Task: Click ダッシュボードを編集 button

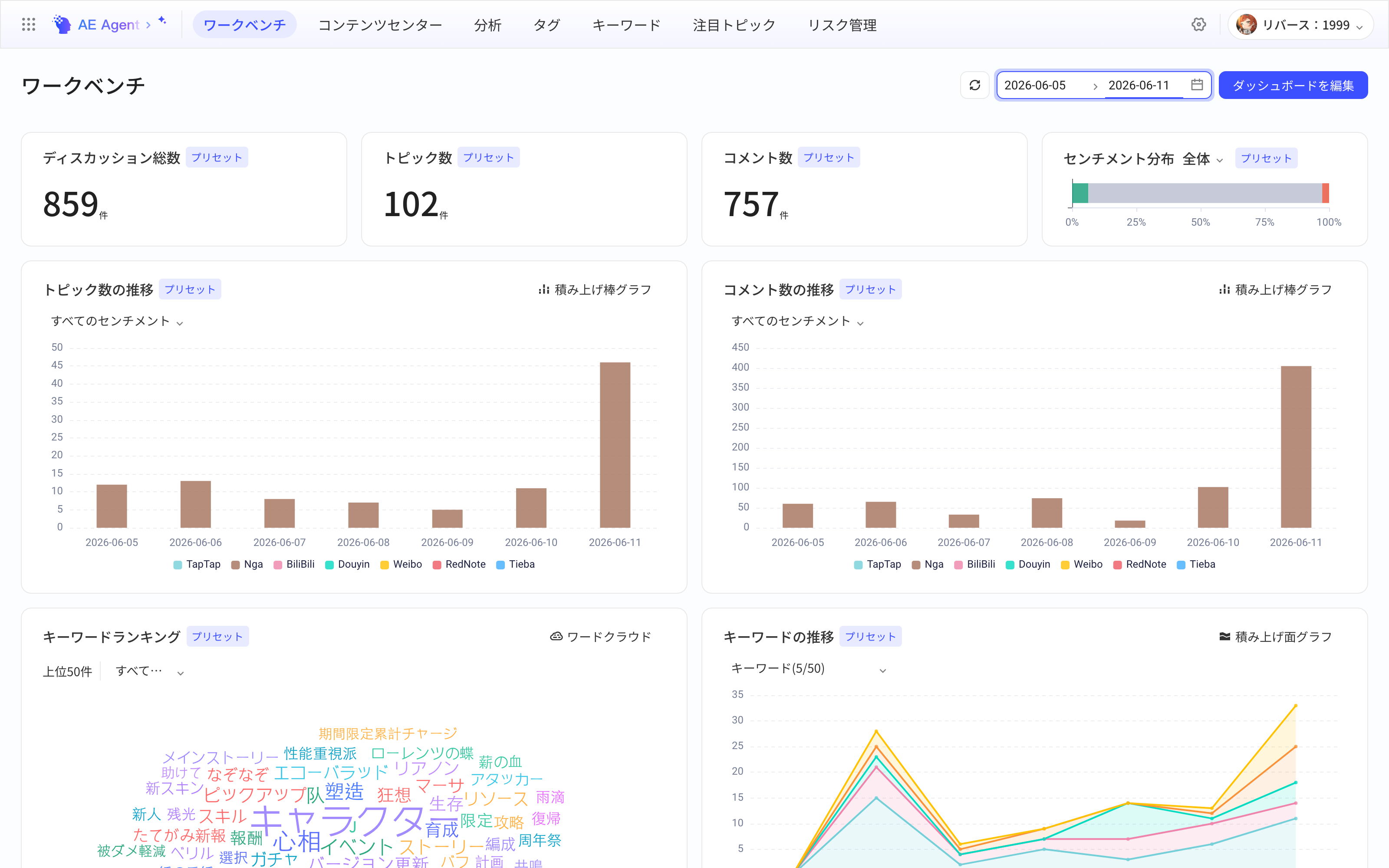Action: pos(1293,85)
